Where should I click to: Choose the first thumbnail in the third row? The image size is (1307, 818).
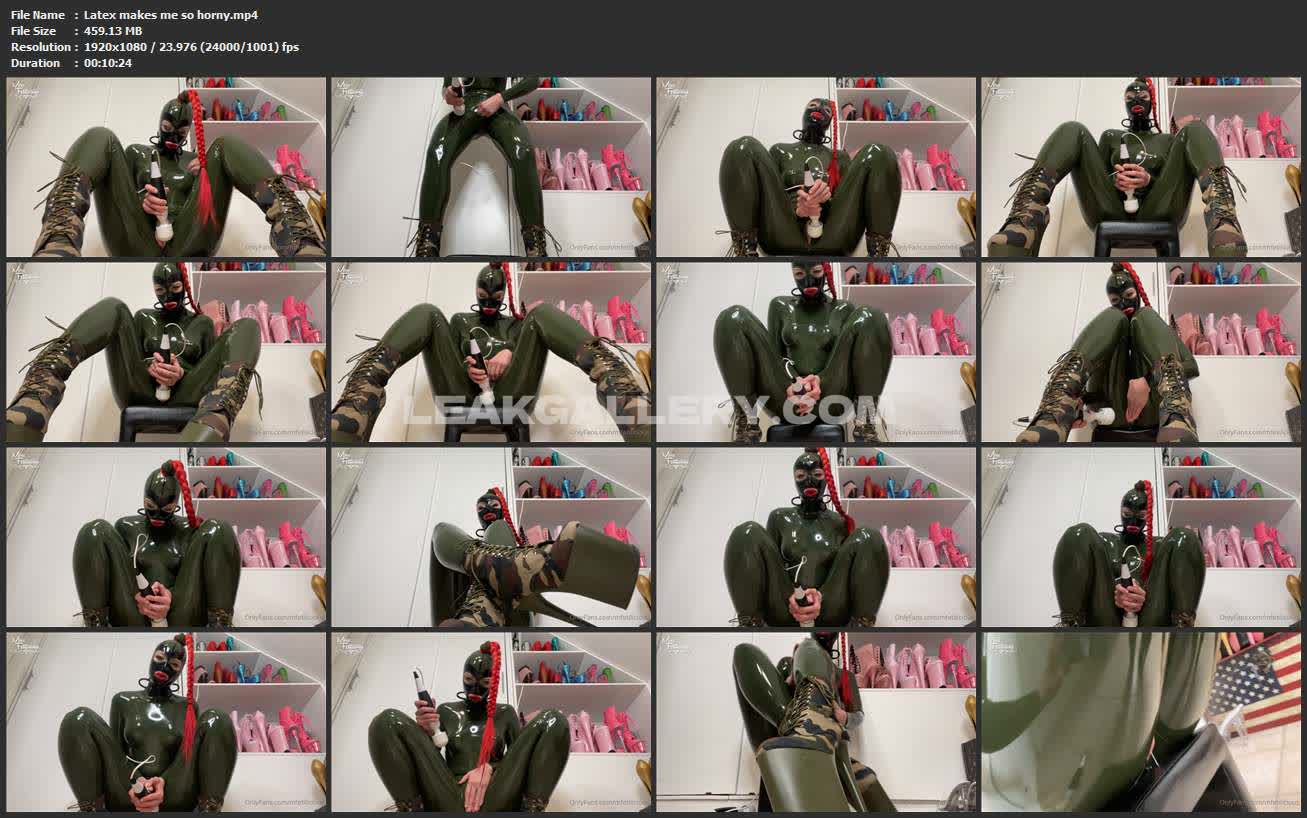coord(166,537)
